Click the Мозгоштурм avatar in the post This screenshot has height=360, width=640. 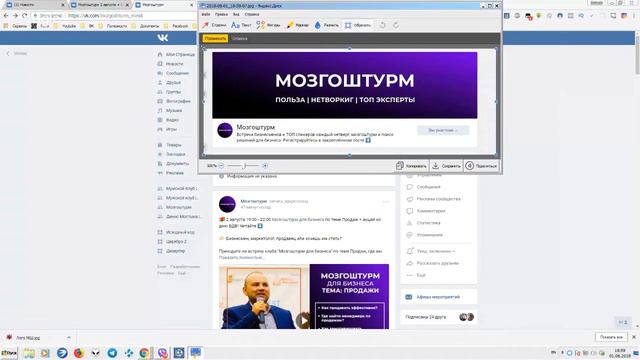[x=227, y=204]
